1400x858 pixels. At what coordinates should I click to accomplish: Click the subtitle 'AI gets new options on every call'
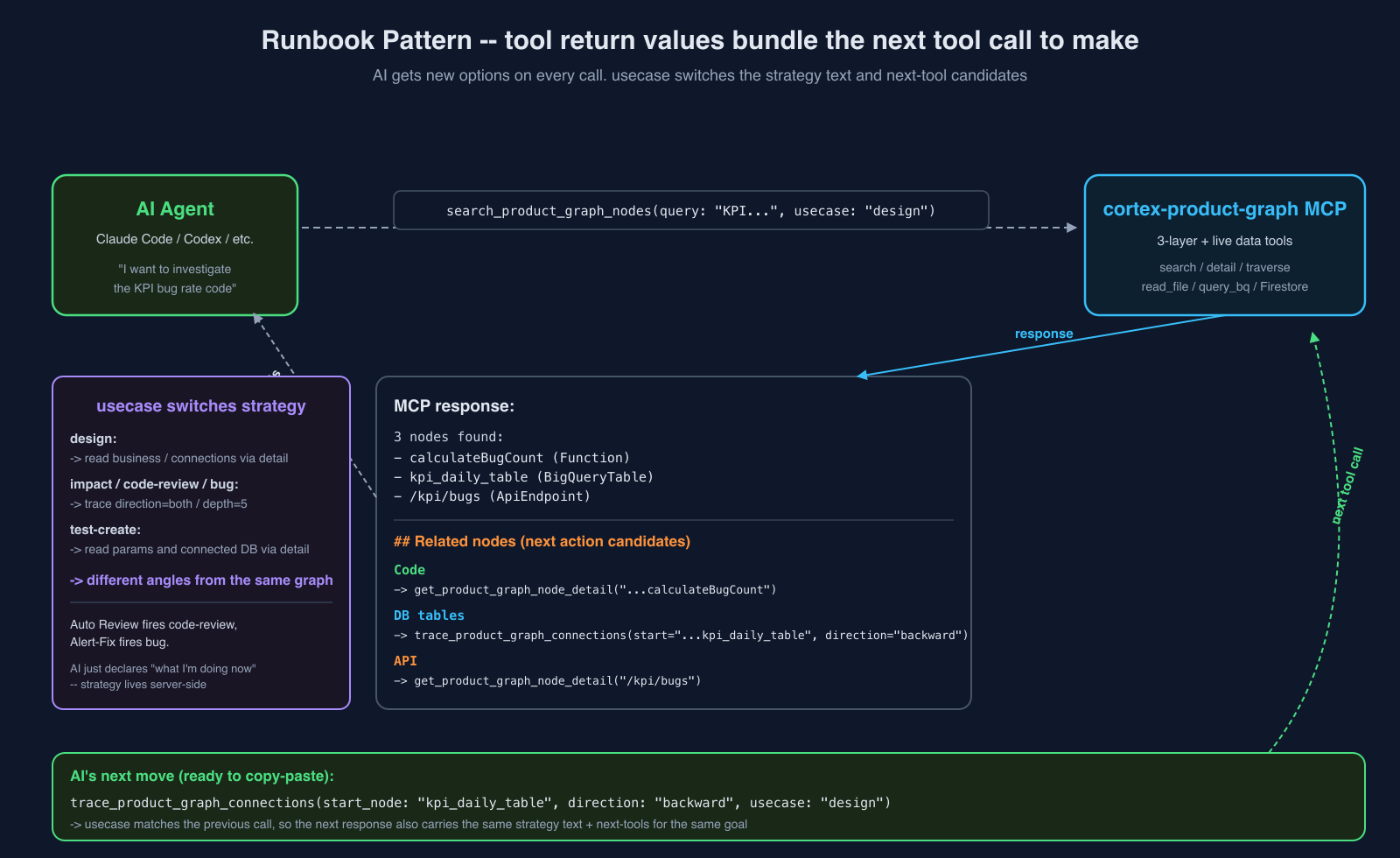coord(488,75)
